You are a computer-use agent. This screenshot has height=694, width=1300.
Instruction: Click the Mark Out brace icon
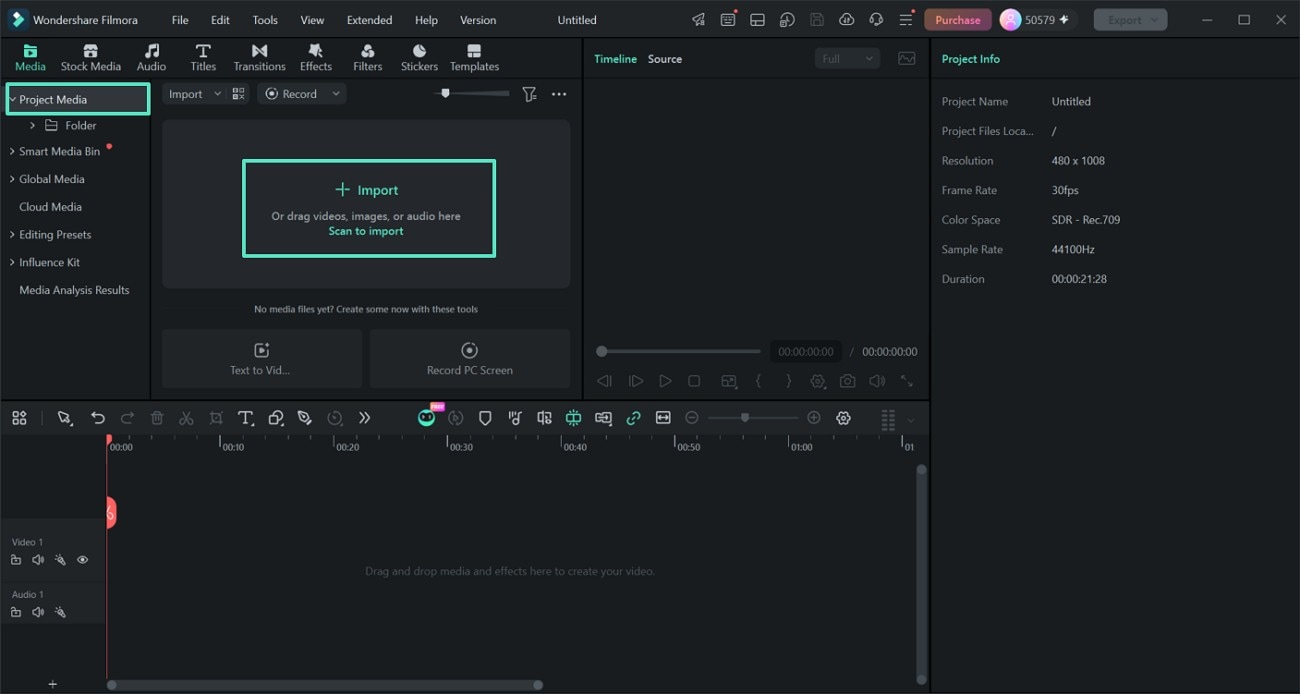(x=788, y=381)
